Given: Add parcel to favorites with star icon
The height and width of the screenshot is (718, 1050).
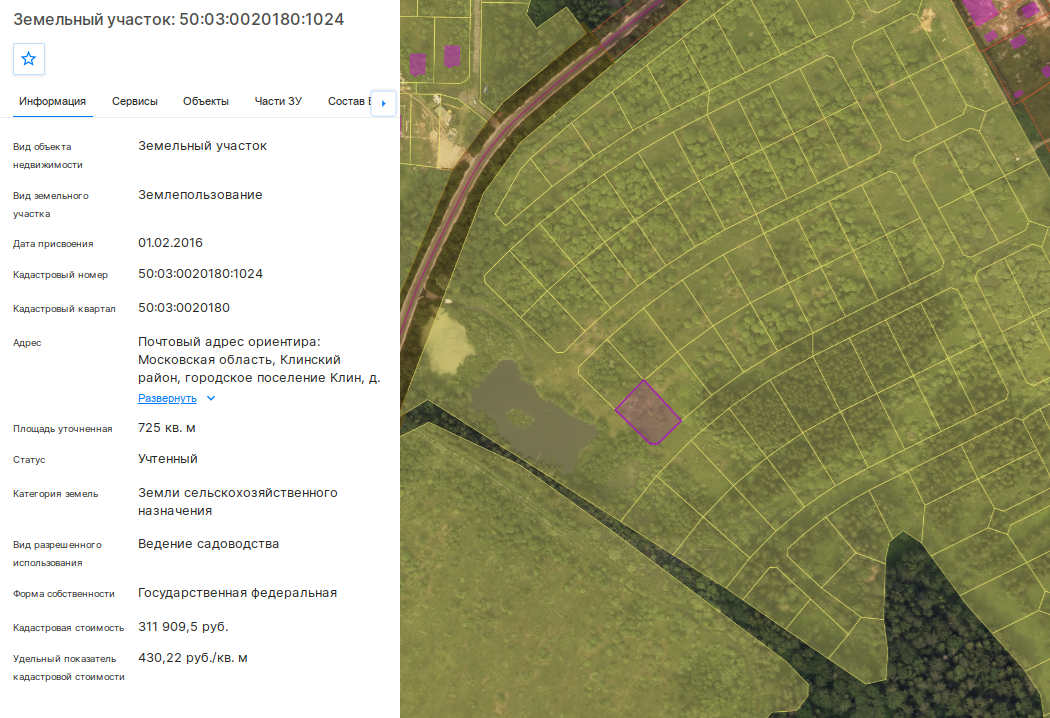Looking at the screenshot, I should [29, 59].
